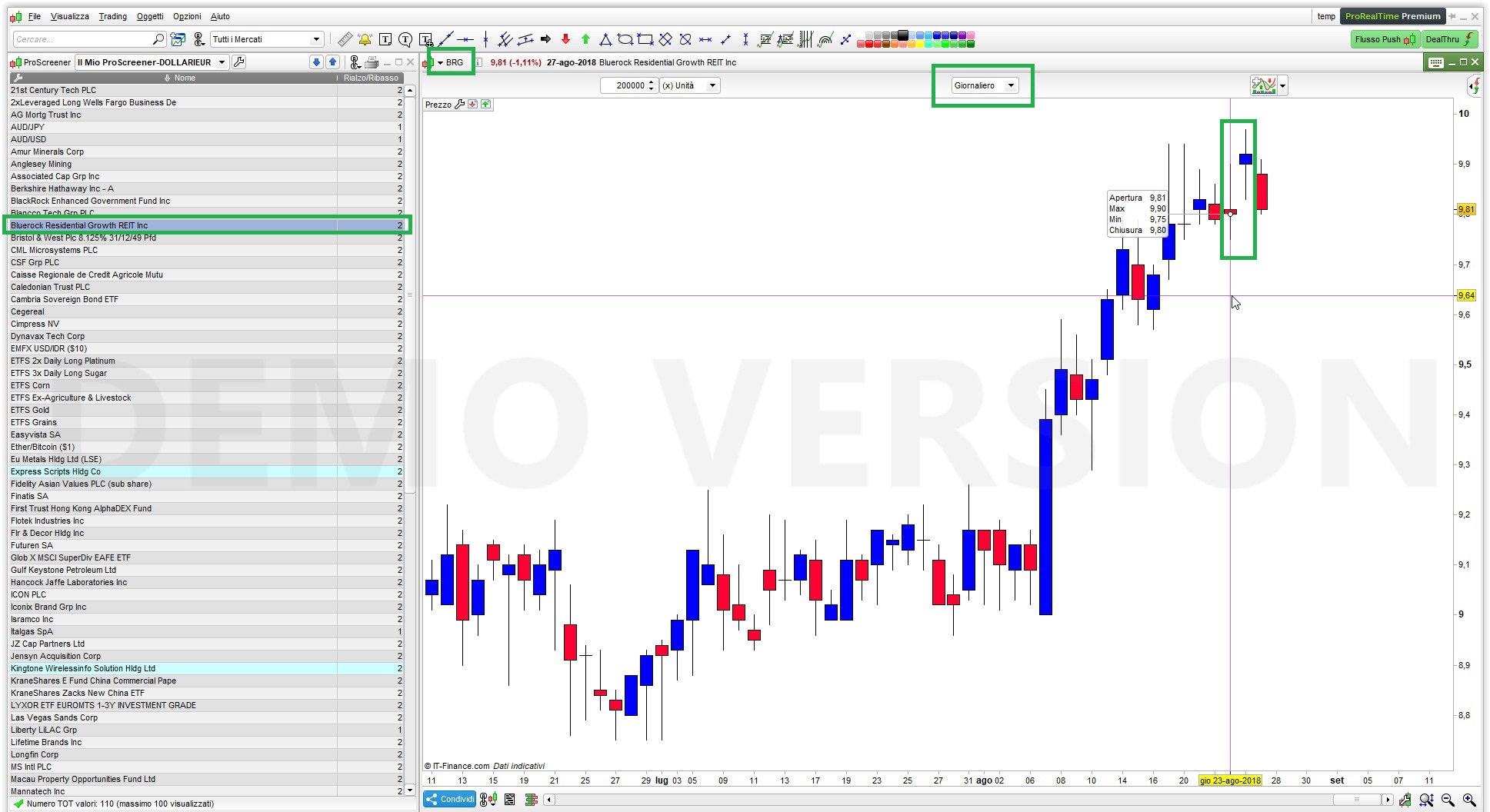The image size is (1490, 812).
Task: Click the DealThru button
Action: click(1449, 39)
